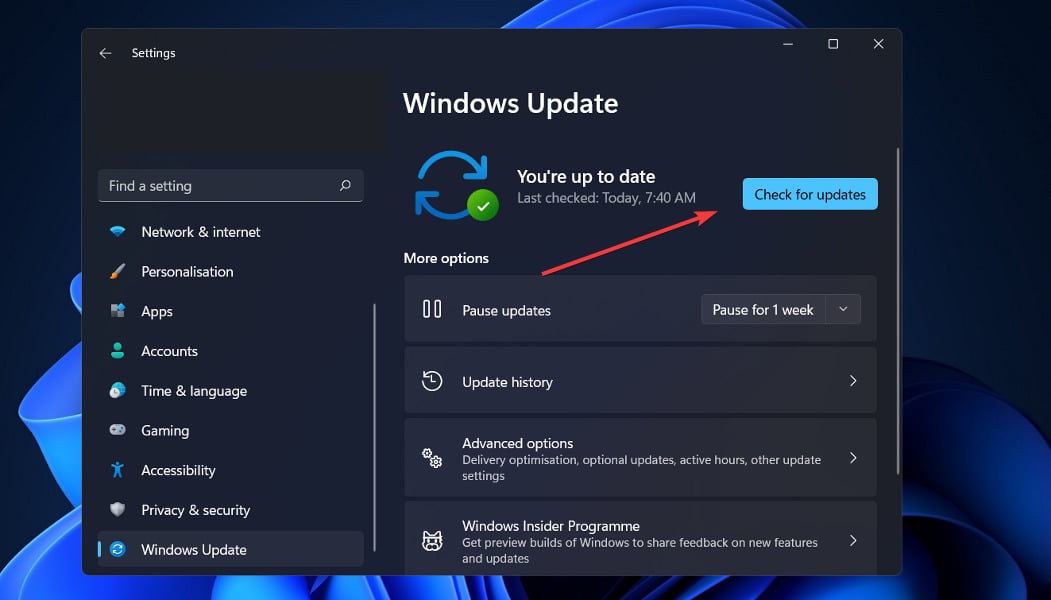Open the Pause for 1 week dropdown
Image resolution: width=1051 pixels, height=600 pixels.
click(843, 309)
